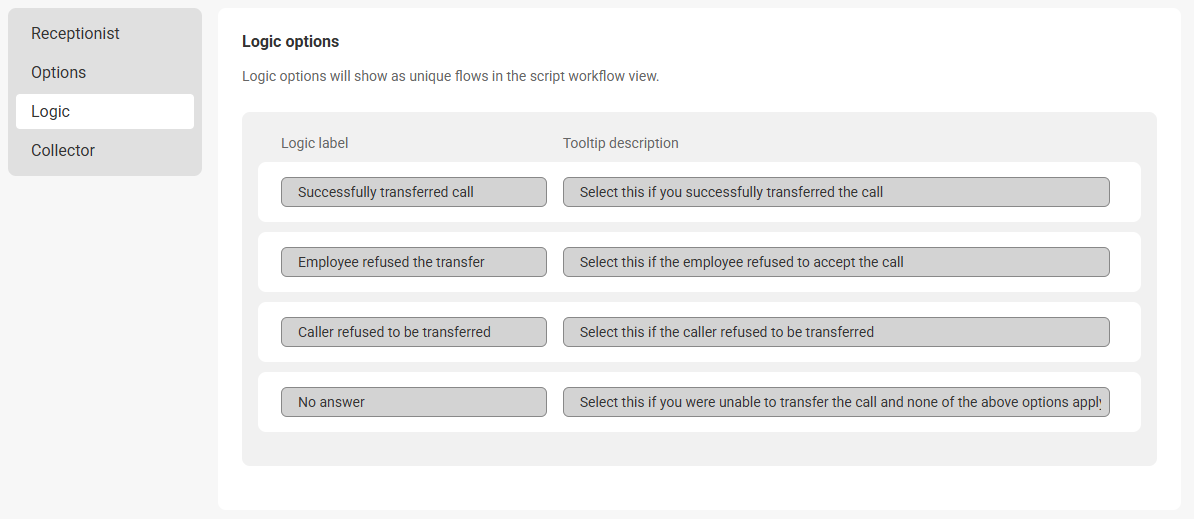This screenshot has height=519, width=1194.
Task: Edit the 'Employee refused the transfer' label field
Action: point(413,262)
